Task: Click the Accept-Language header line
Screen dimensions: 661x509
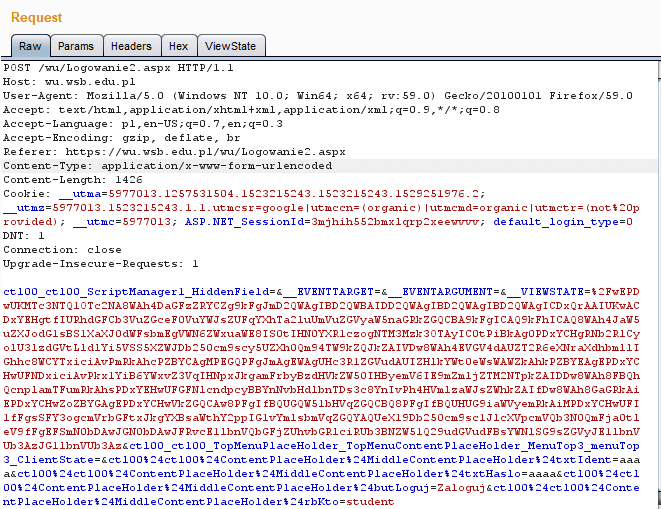Action: pyautogui.click(x=142, y=124)
